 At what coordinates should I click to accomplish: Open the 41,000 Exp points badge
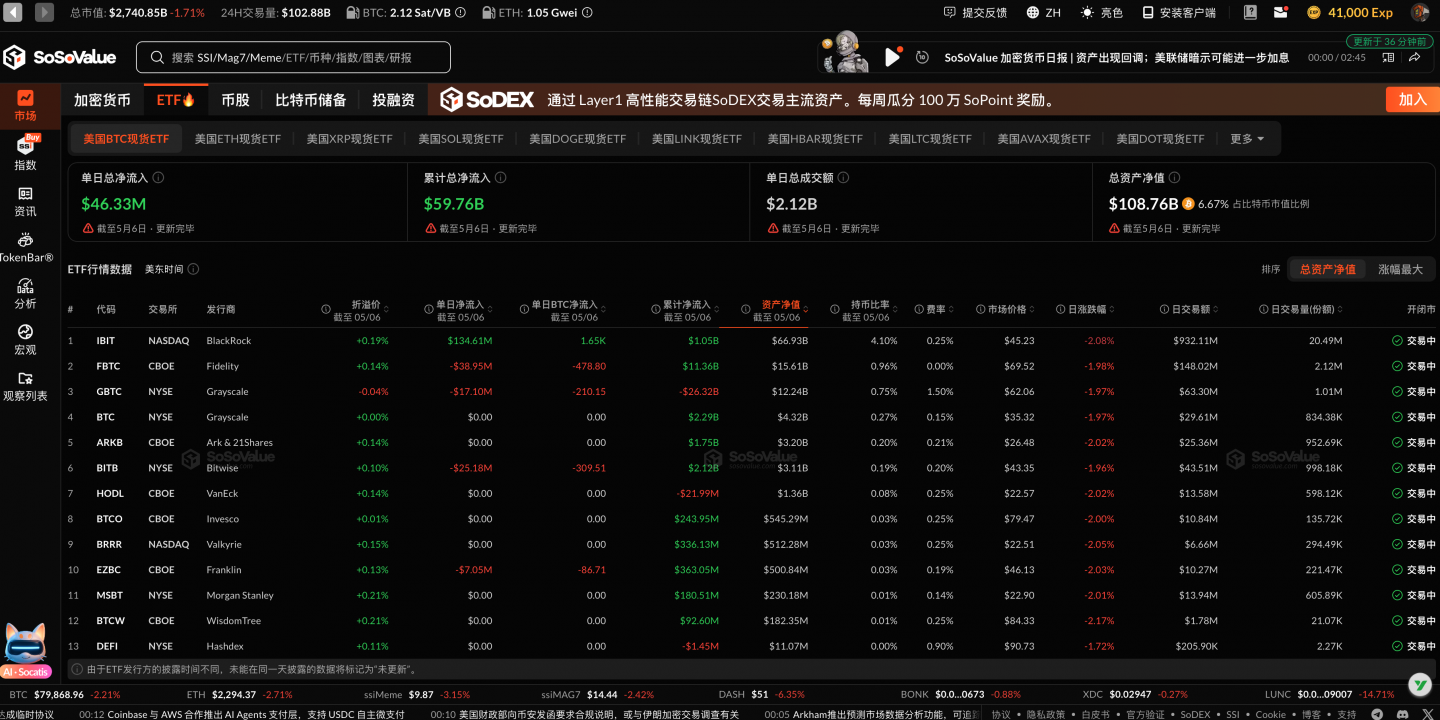(x=1349, y=13)
